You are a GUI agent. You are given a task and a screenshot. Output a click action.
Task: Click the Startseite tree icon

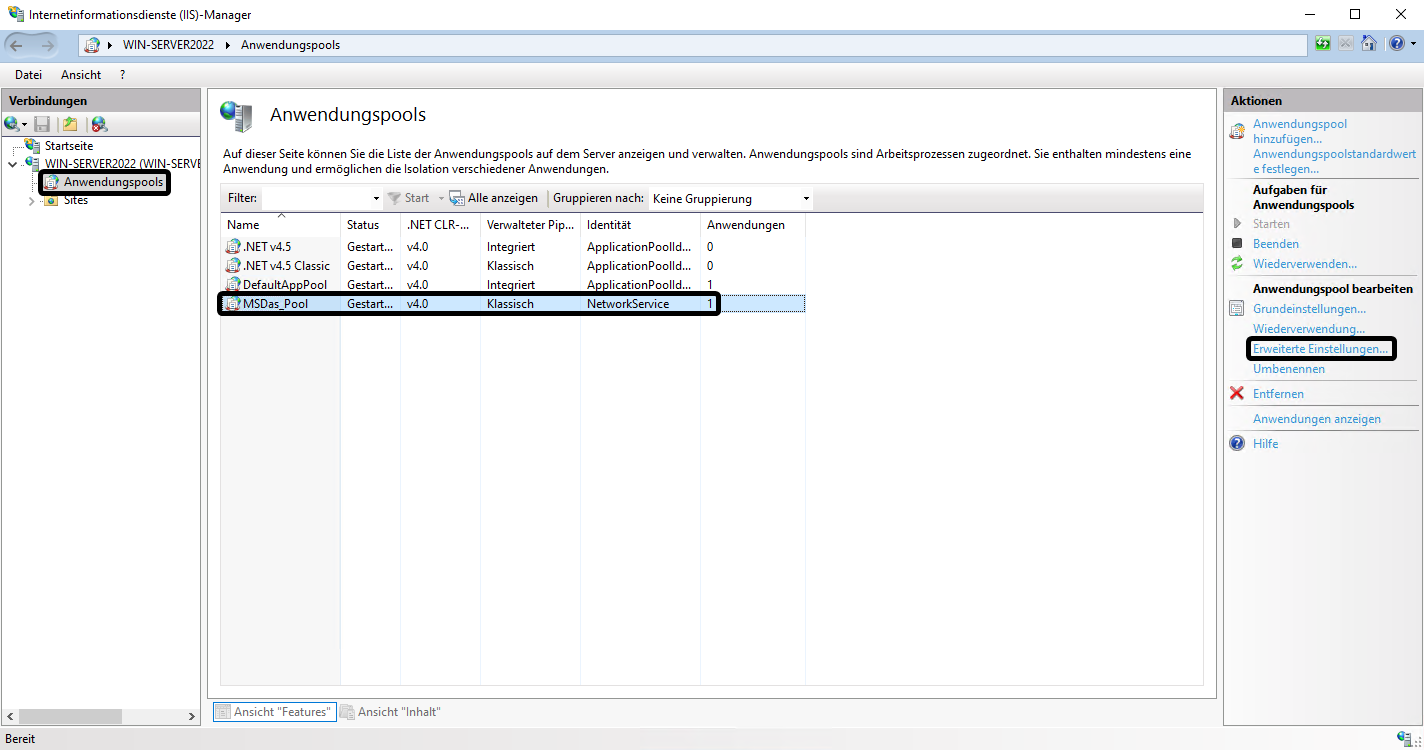33,146
